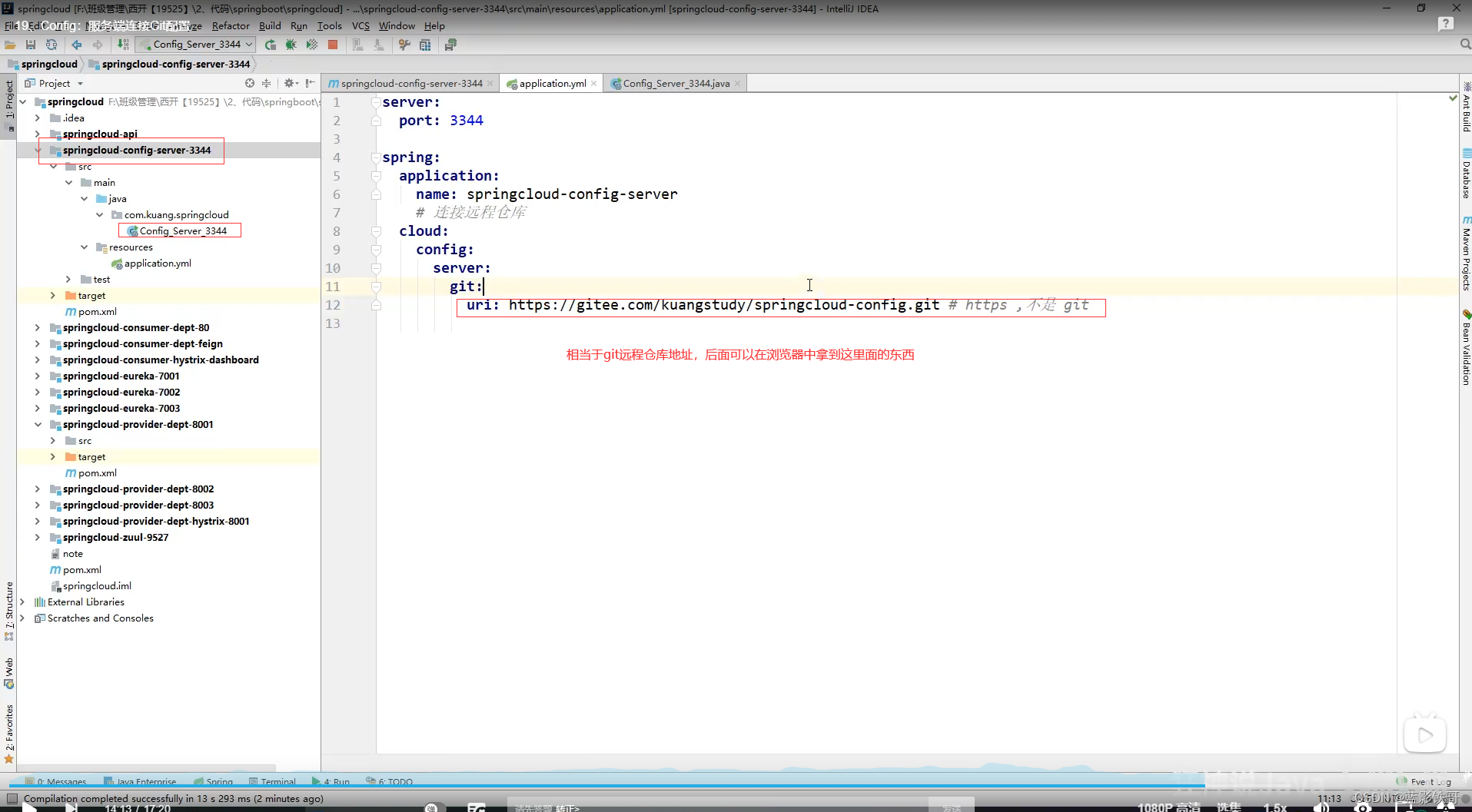Toggle the Structure tool window
The height and width of the screenshot is (812, 1472).
(9, 611)
